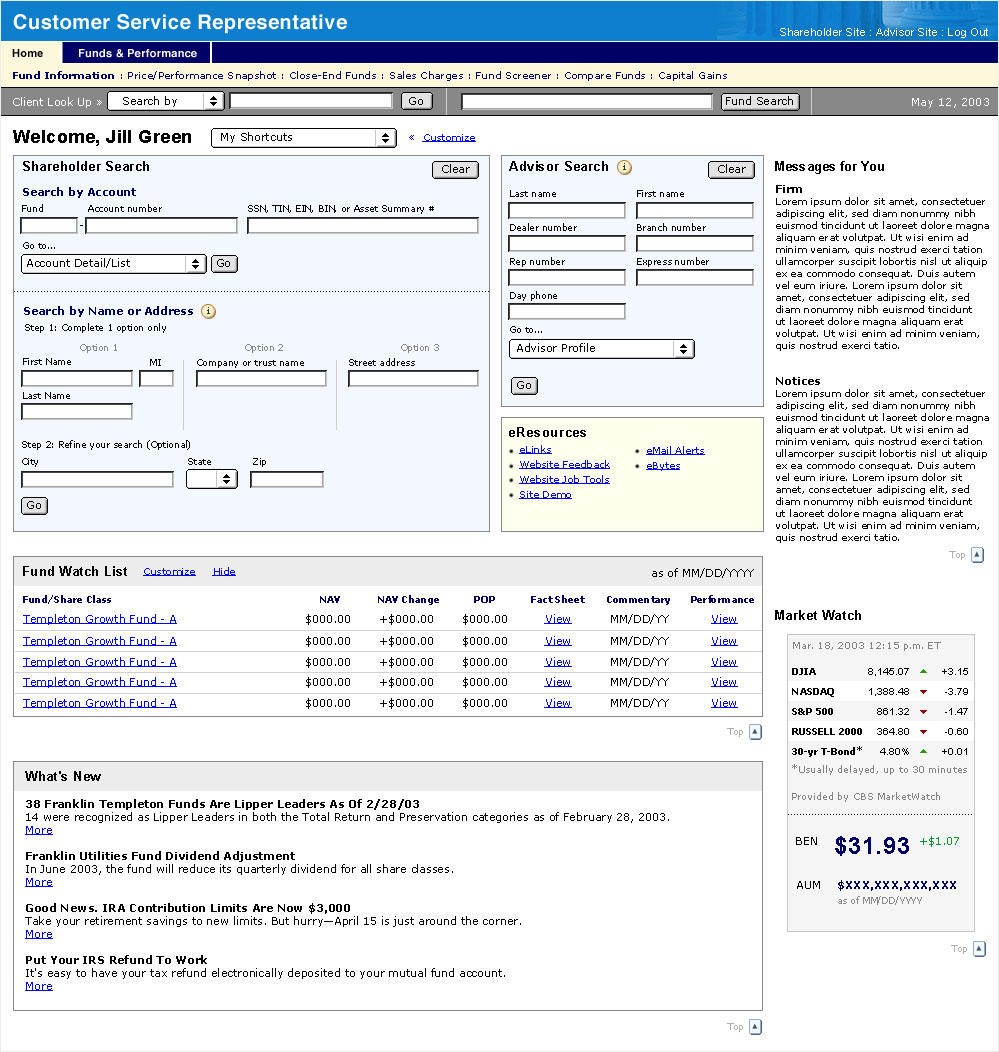Hide the Fund Watch List
This screenshot has width=999, height=1052.
point(224,572)
